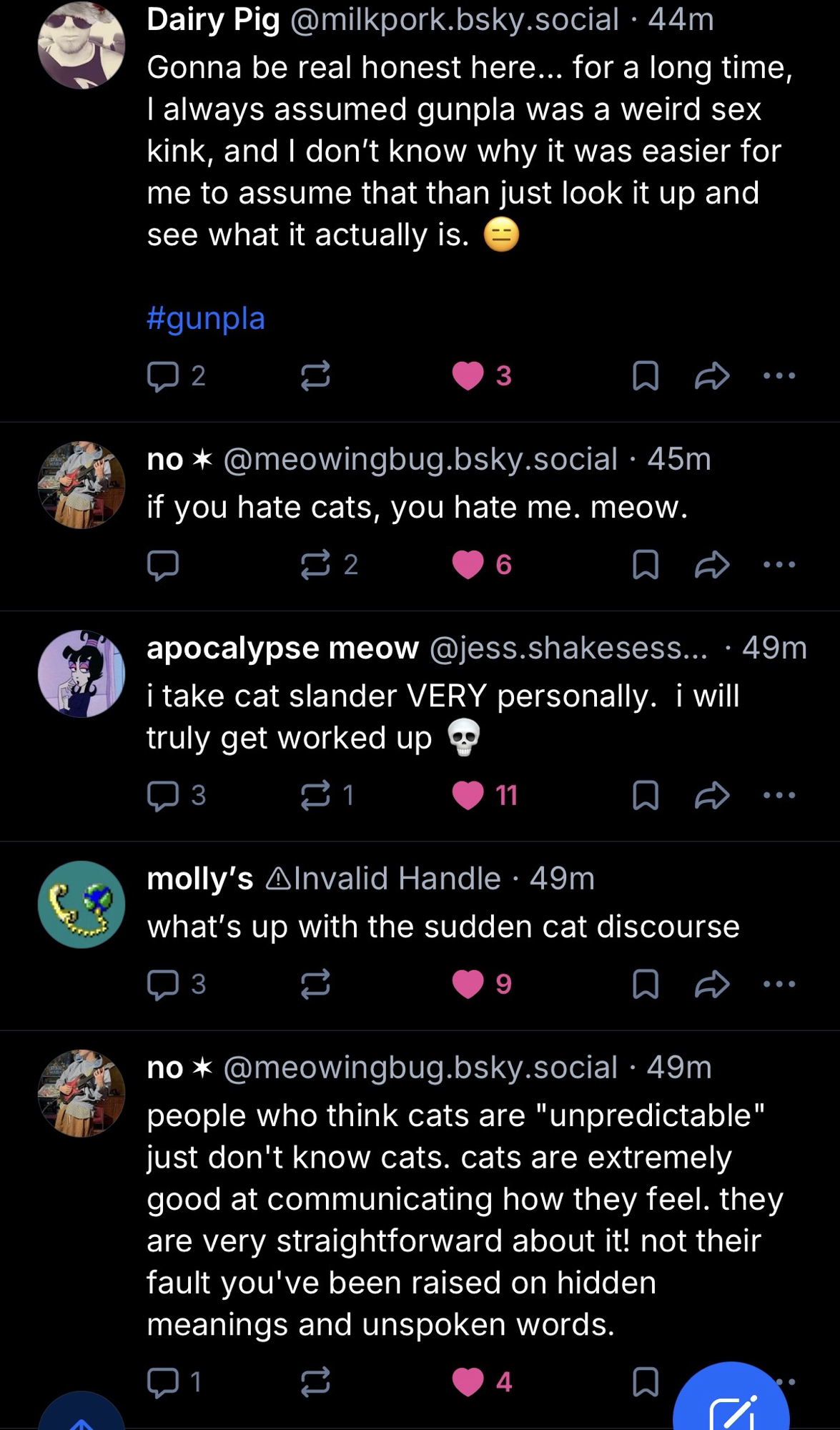840x1430 pixels.
Task: Open apocalypse meow's profile avatar
Action: (81, 674)
